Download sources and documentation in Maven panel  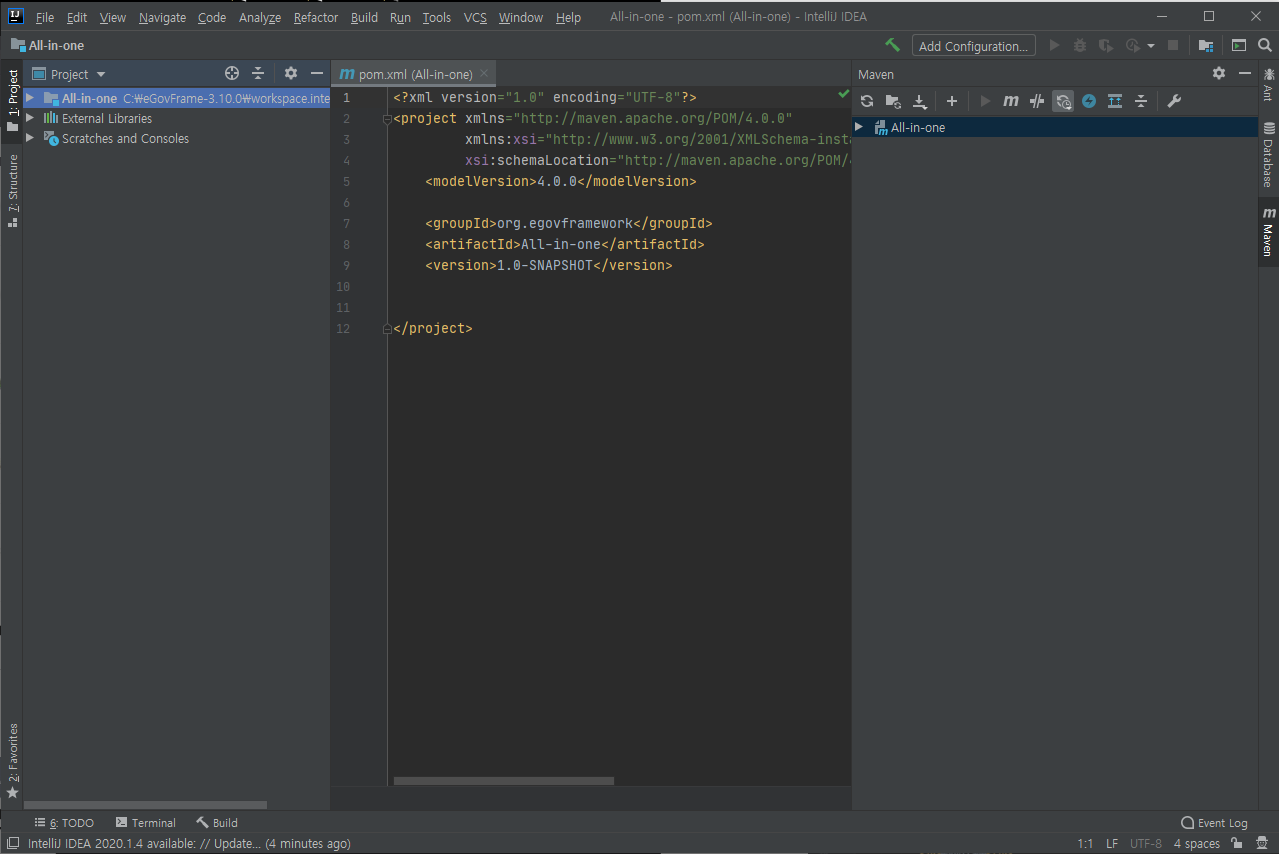coord(920,100)
